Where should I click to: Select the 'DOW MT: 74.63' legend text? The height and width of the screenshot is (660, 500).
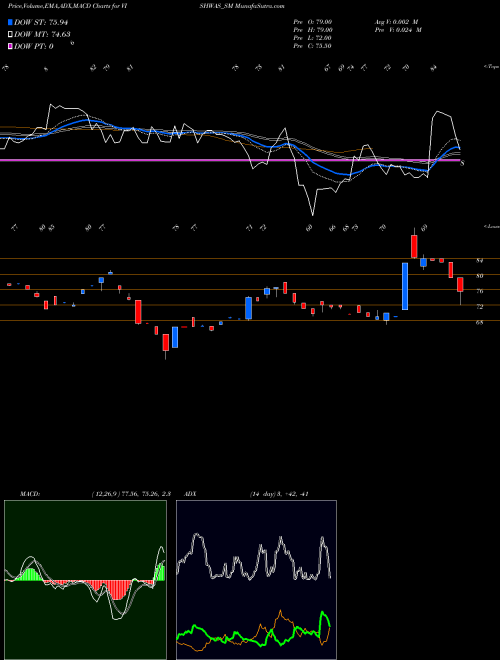[42, 35]
